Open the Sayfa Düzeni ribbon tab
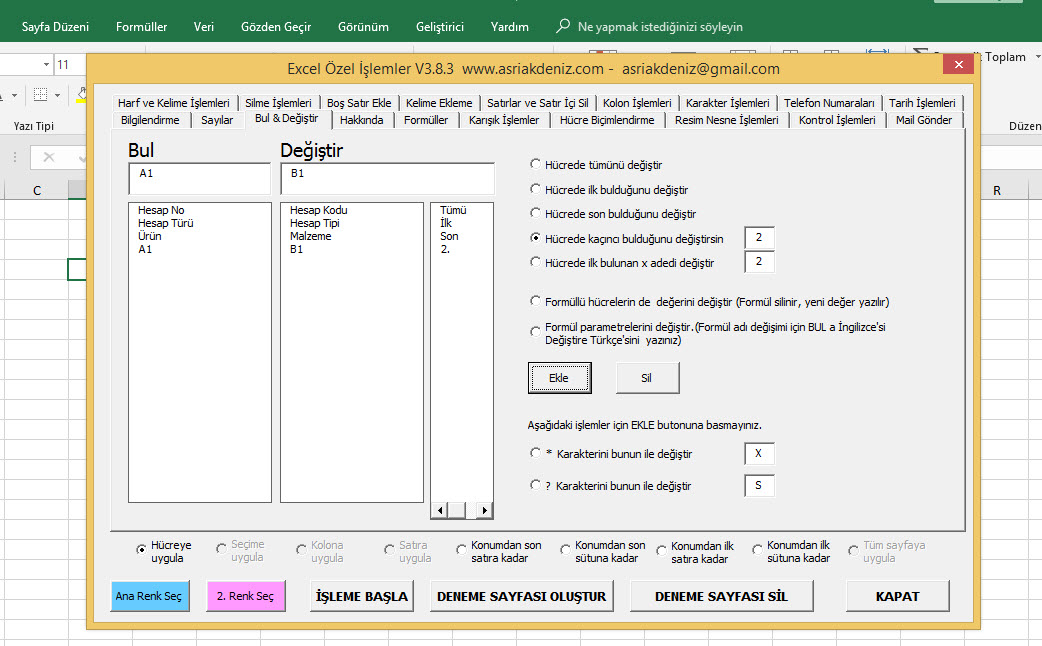The image size is (1042, 646). click(x=55, y=27)
